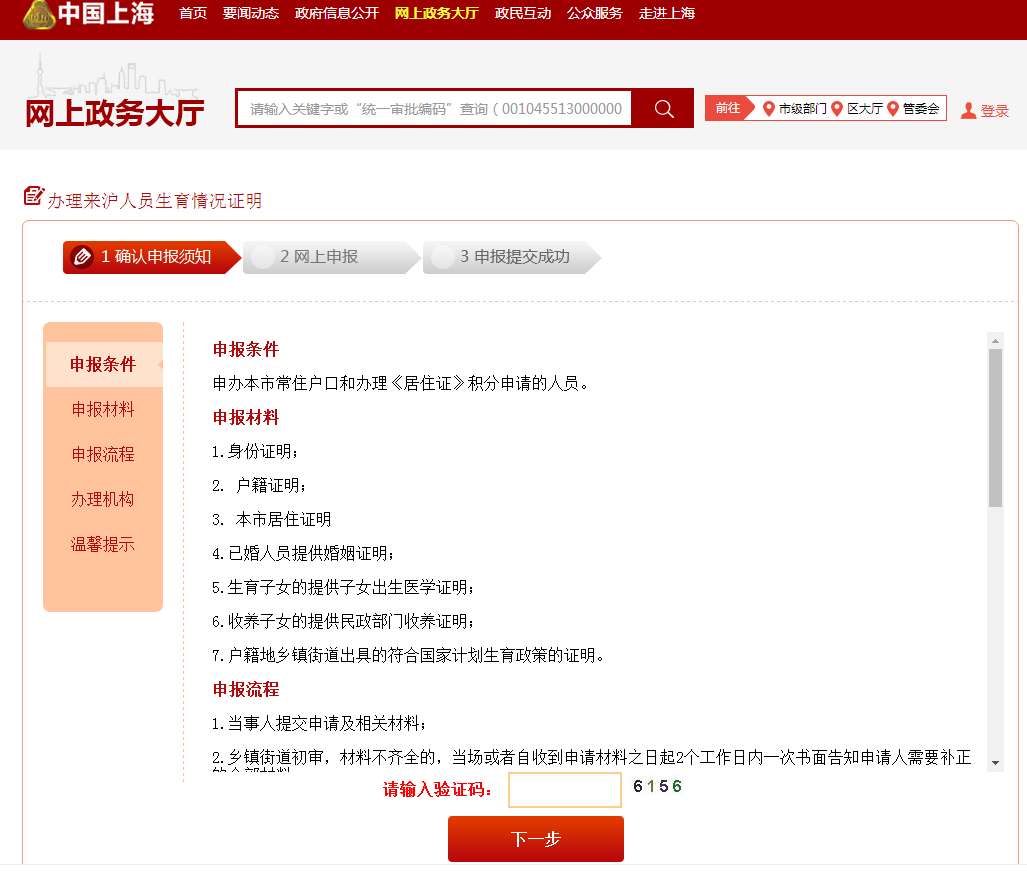Image resolution: width=1027 pixels, height=872 pixels.
Task: Click the 请输入验证码 label
Action: click(438, 789)
